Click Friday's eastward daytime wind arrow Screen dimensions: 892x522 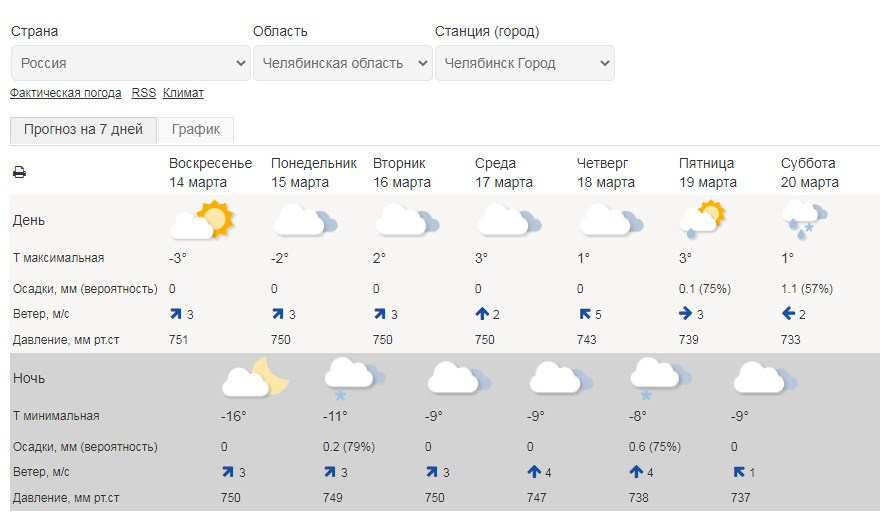685,313
